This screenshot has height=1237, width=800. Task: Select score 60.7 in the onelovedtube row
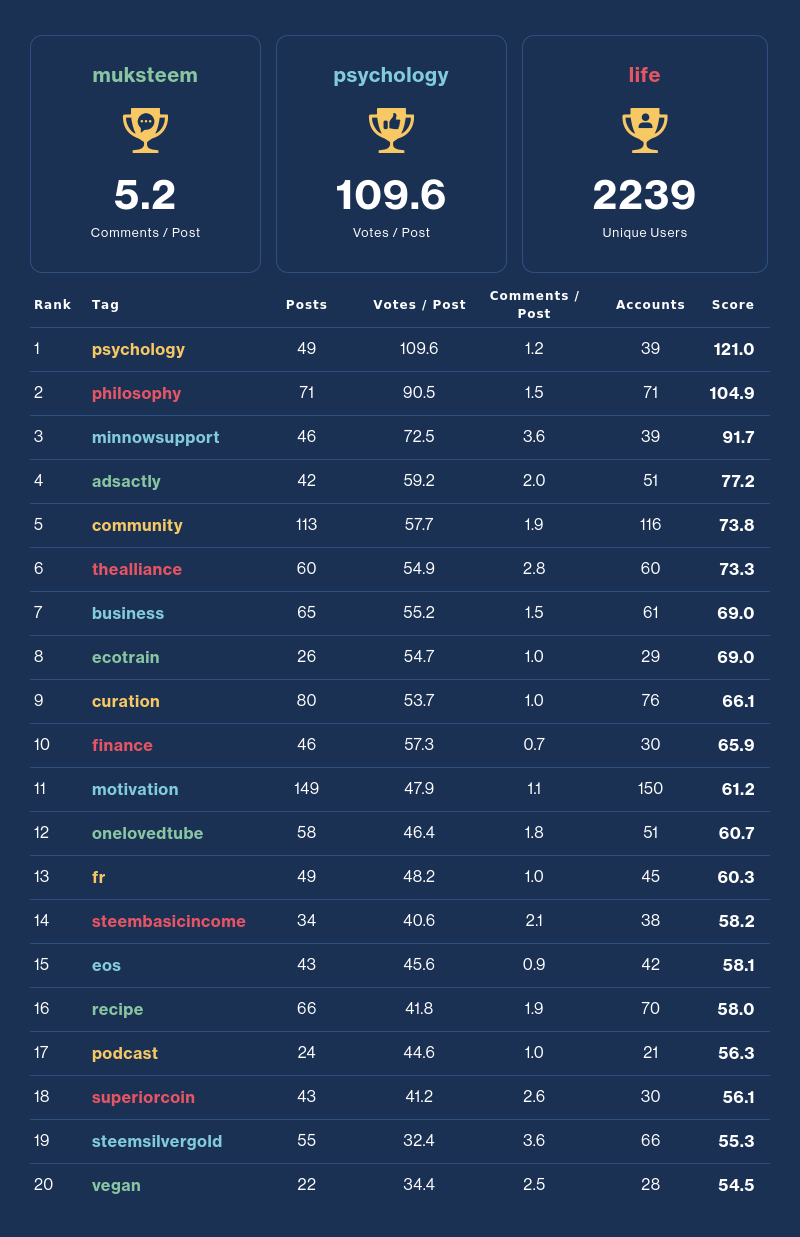coord(737,834)
